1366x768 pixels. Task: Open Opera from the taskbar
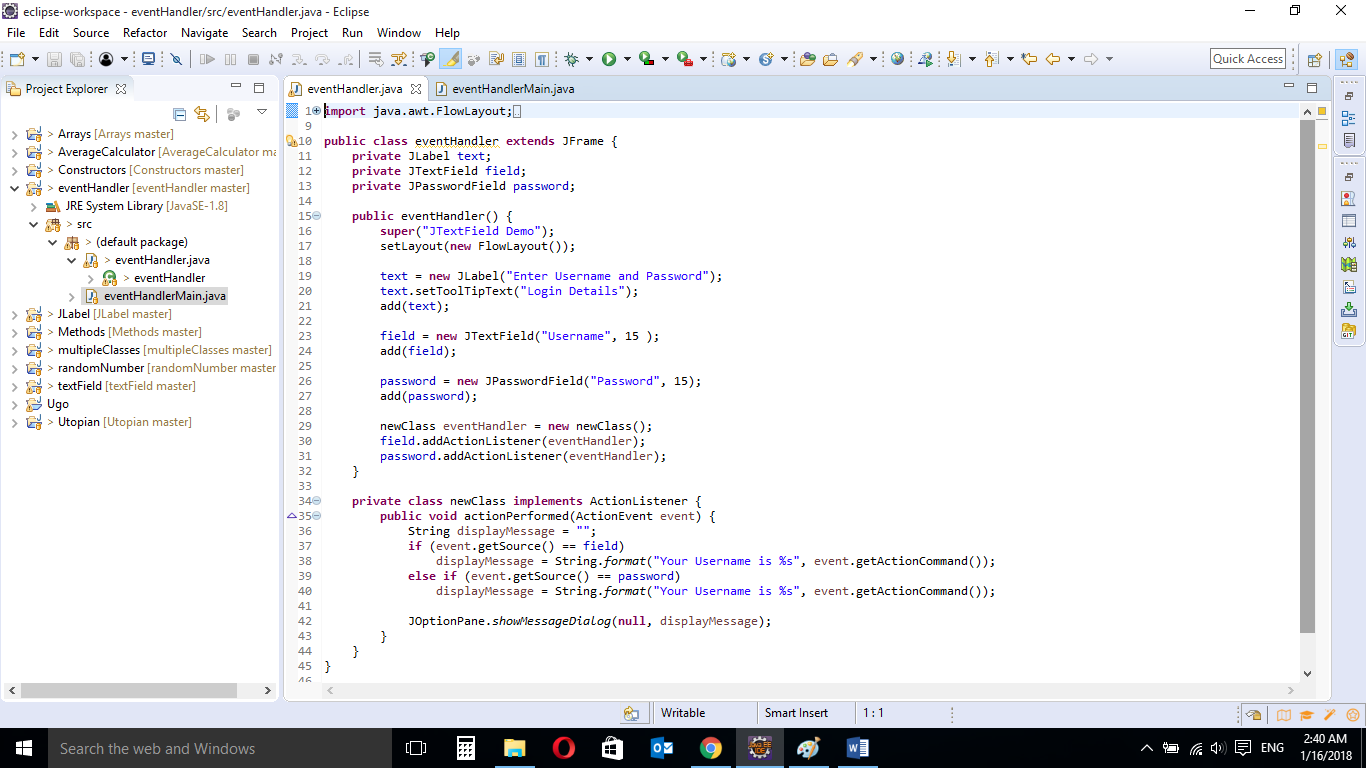pyautogui.click(x=563, y=748)
